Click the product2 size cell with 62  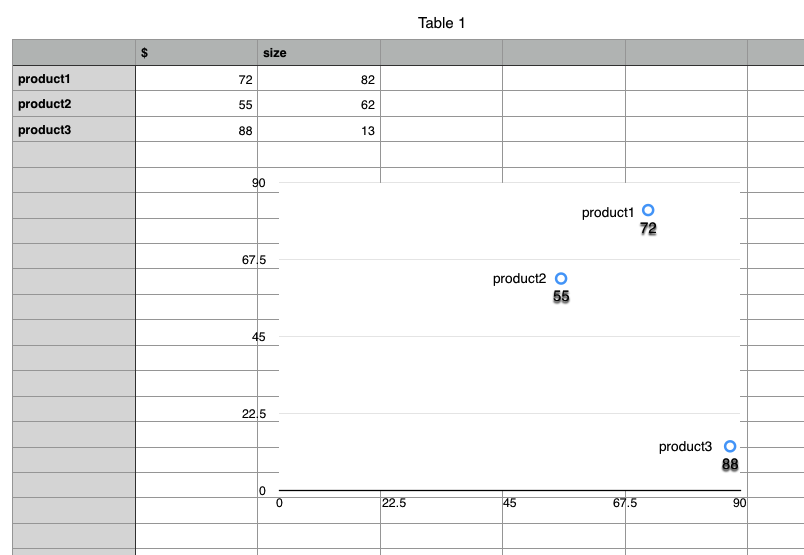318,104
